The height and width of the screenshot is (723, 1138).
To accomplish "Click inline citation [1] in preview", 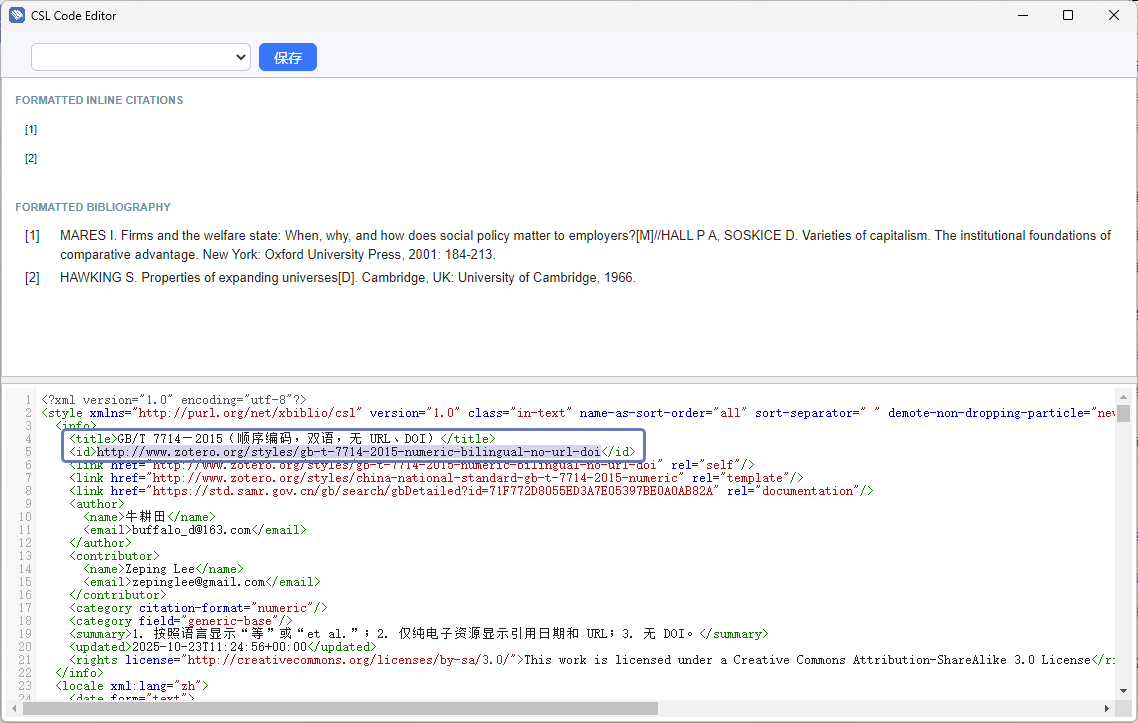I will tap(31, 130).
